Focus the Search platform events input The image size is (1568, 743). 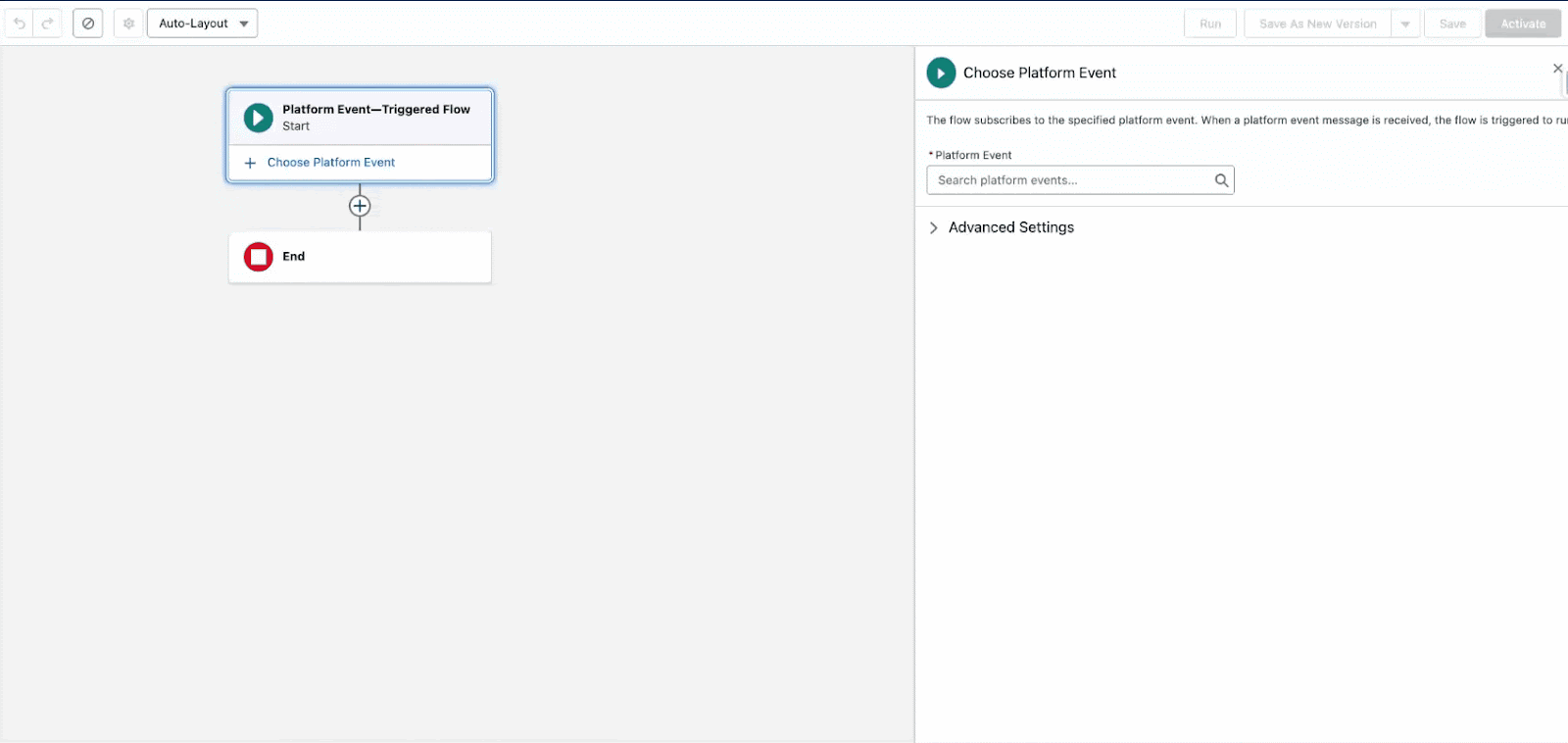[1080, 180]
